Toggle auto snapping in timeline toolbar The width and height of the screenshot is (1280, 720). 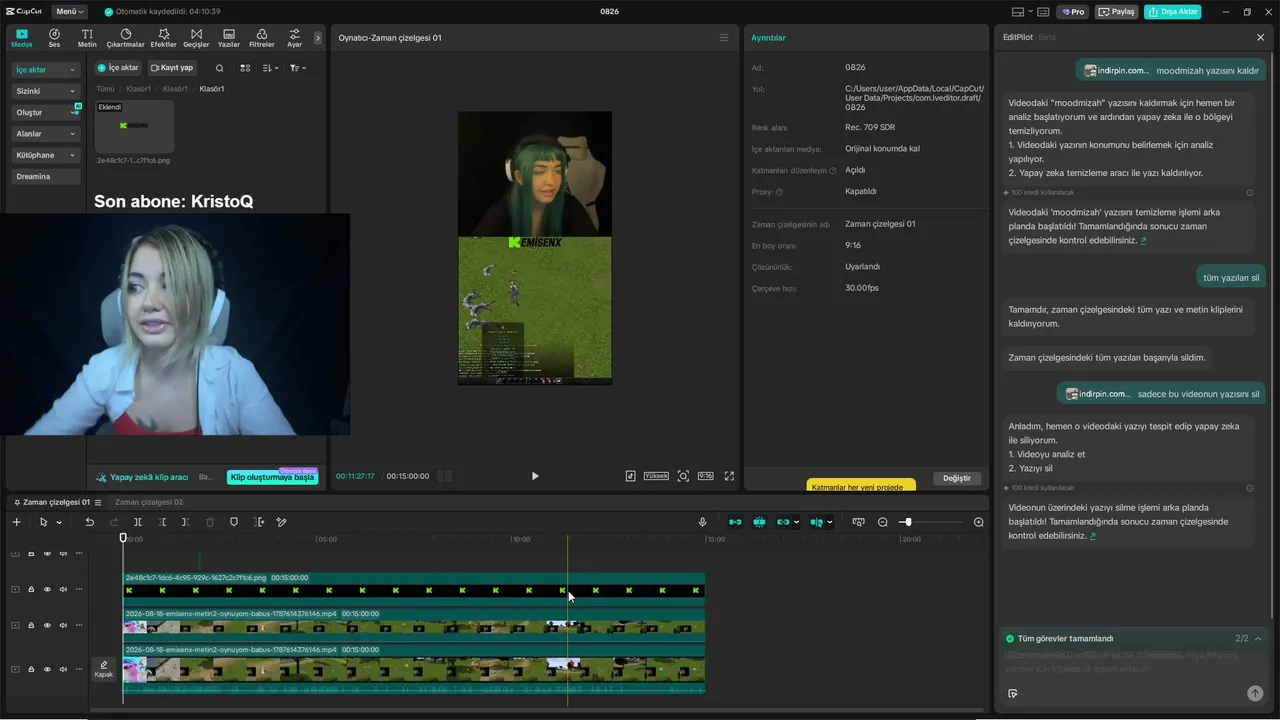759,522
